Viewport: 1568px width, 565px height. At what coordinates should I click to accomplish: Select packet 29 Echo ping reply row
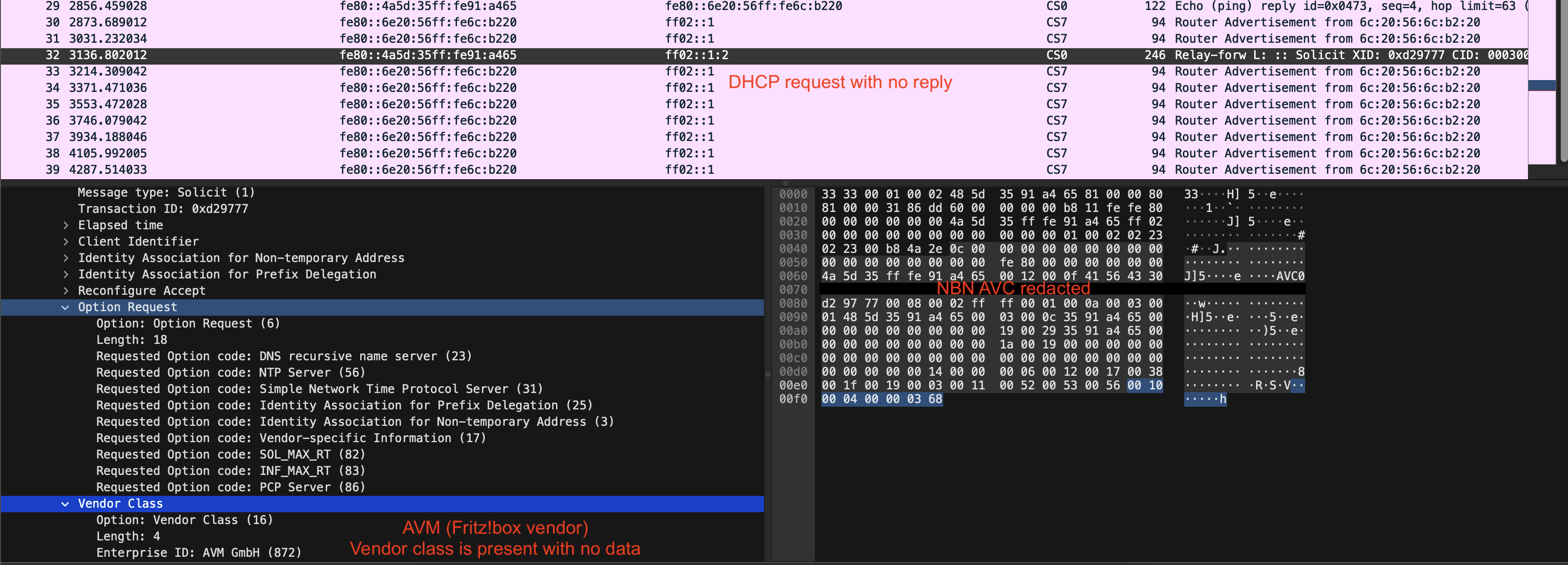pos(764,6)
